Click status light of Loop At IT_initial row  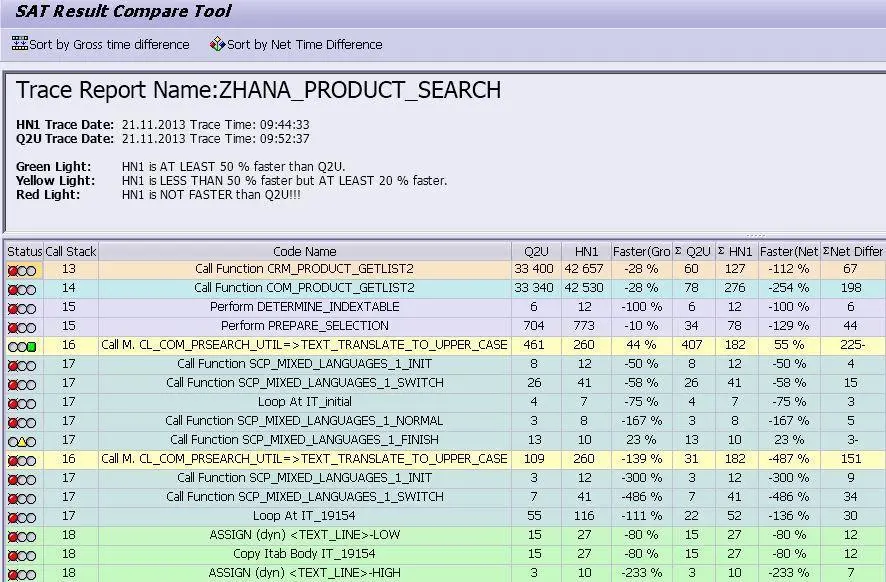point(21,404)
